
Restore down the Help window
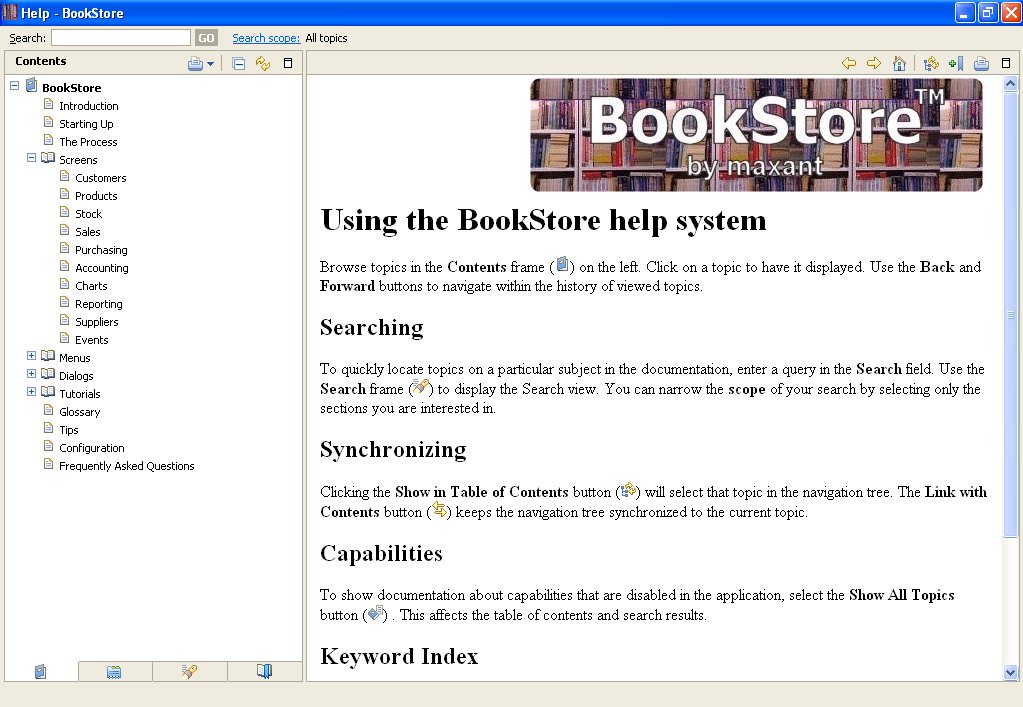(x=988, y=12)
